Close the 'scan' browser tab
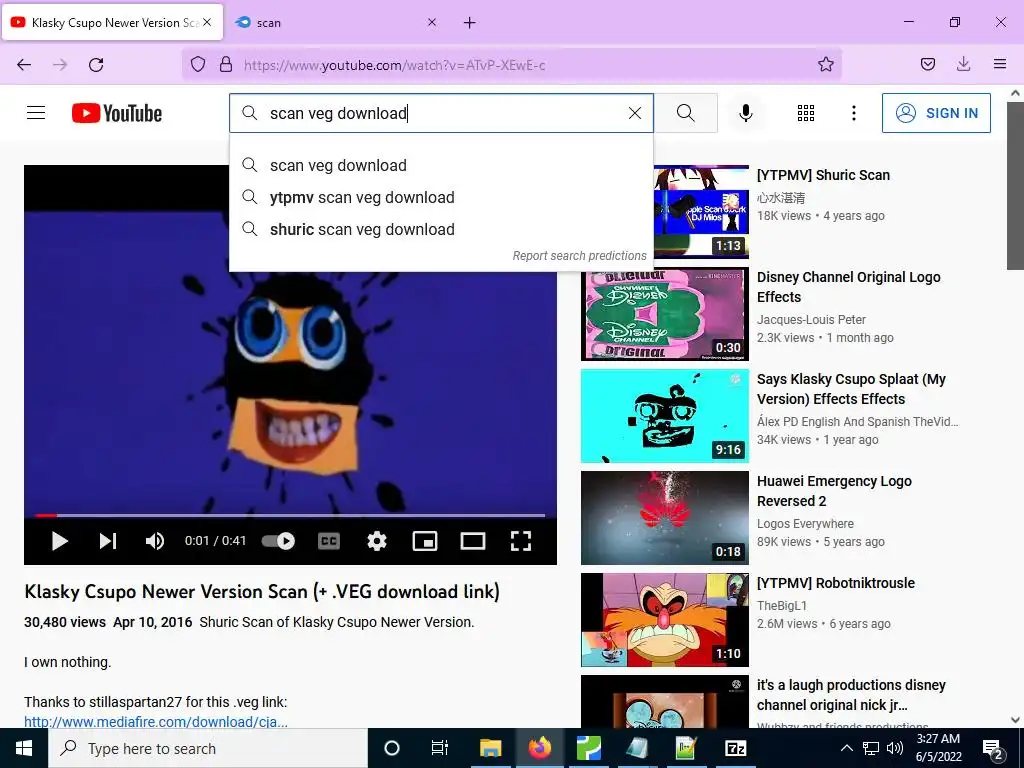Image resolution: width=1024 pixels, height=768 pixels. 432,22
